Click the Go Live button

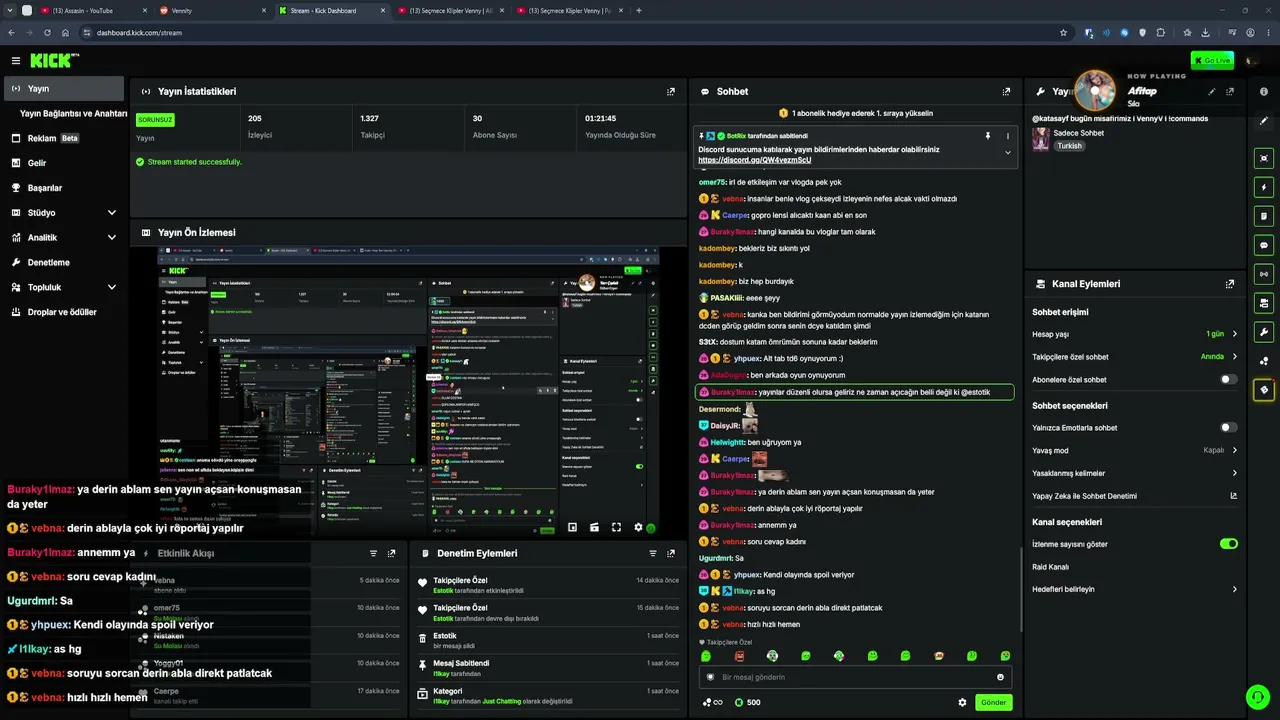[x=1212, y=61]
